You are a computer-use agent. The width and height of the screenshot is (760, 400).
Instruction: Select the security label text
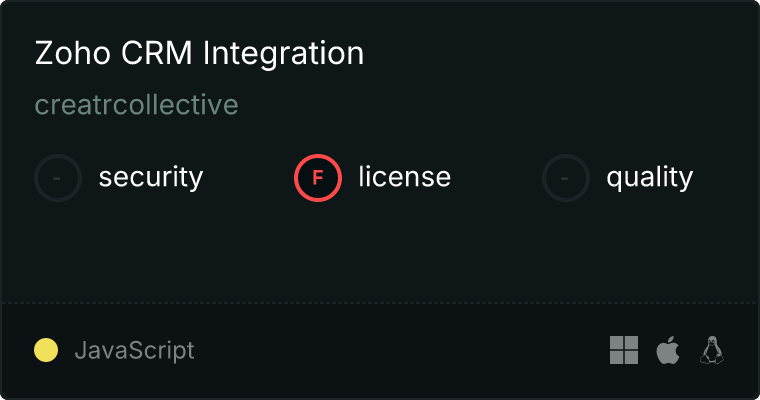(x=151, y=178)
